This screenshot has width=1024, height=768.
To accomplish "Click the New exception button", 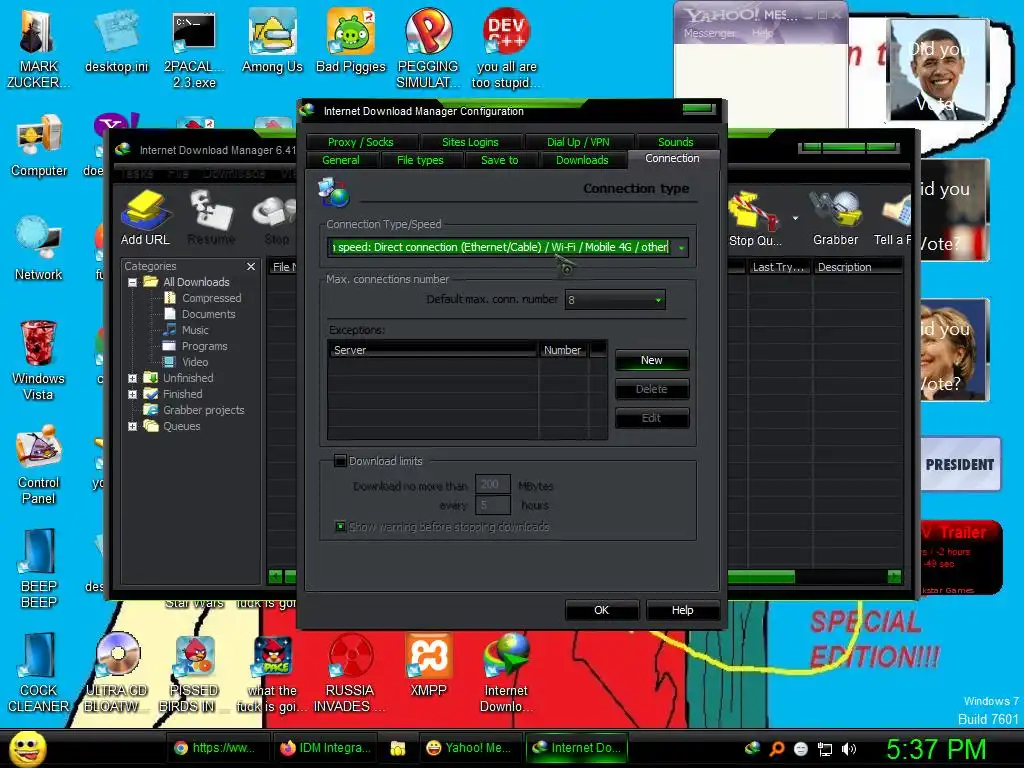I will click(652, 360).
